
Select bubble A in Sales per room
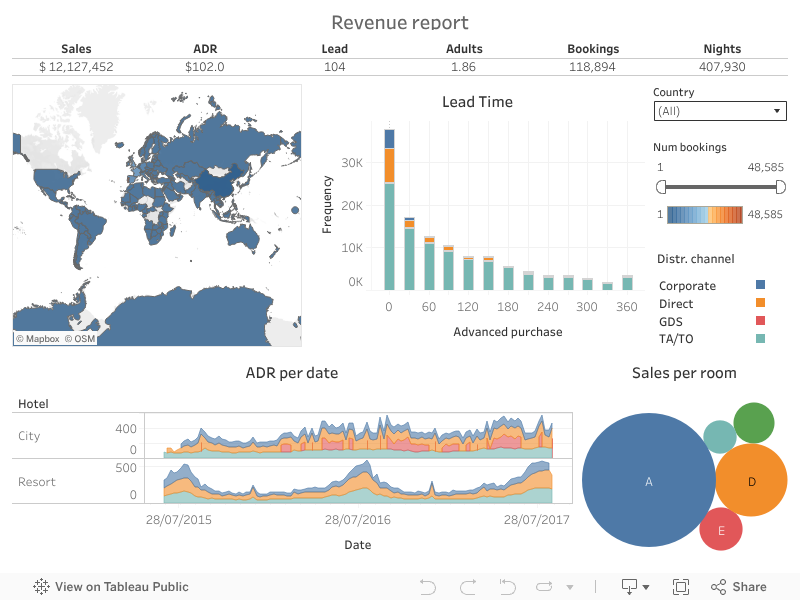point(648,480)
